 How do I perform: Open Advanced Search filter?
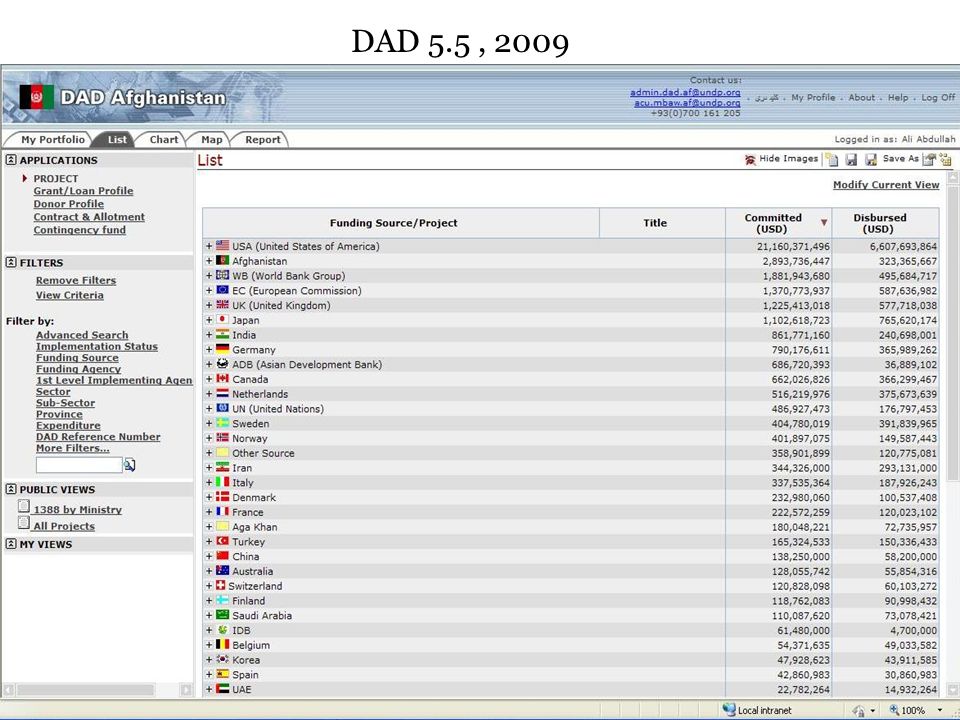[x=82, y=335]
